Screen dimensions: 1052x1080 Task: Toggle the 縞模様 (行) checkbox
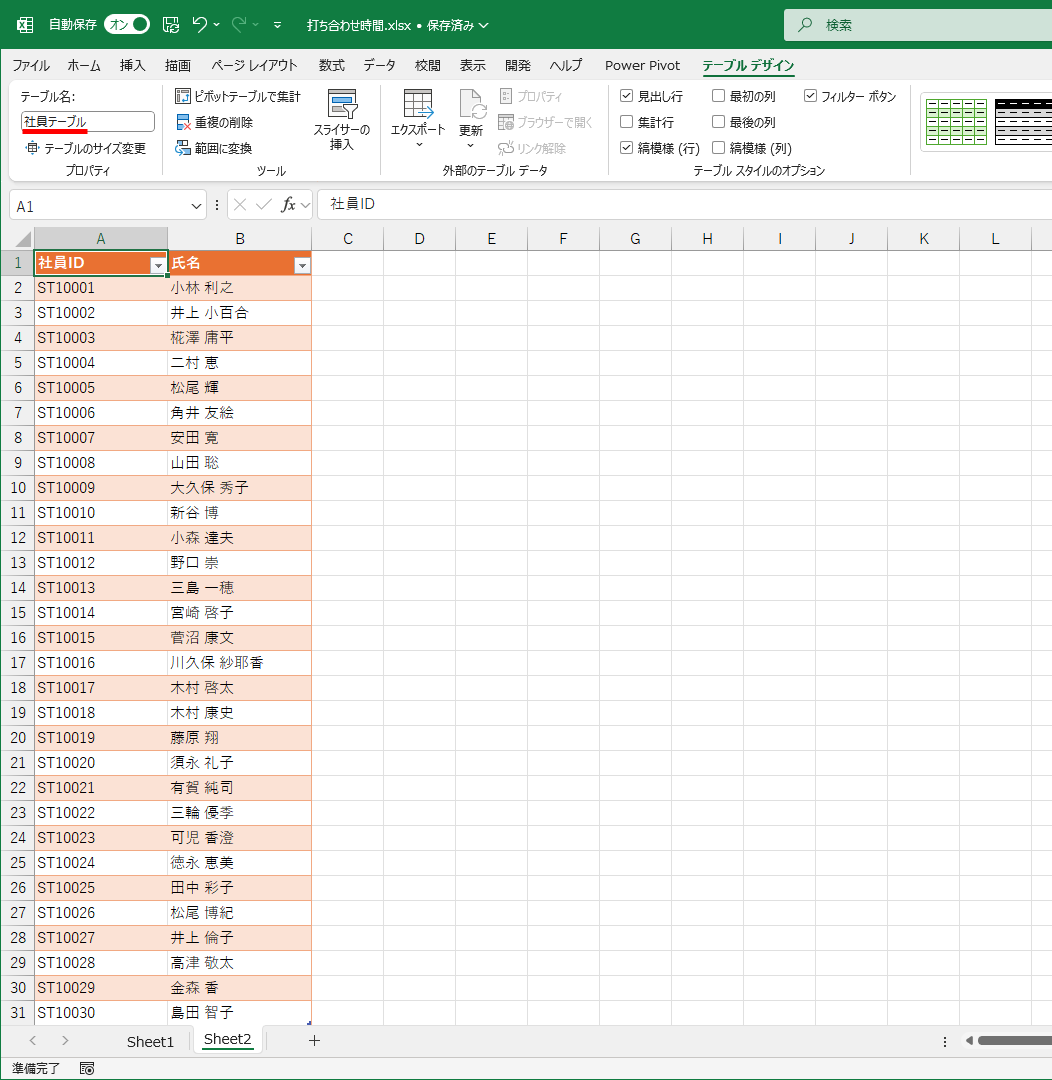626,147
